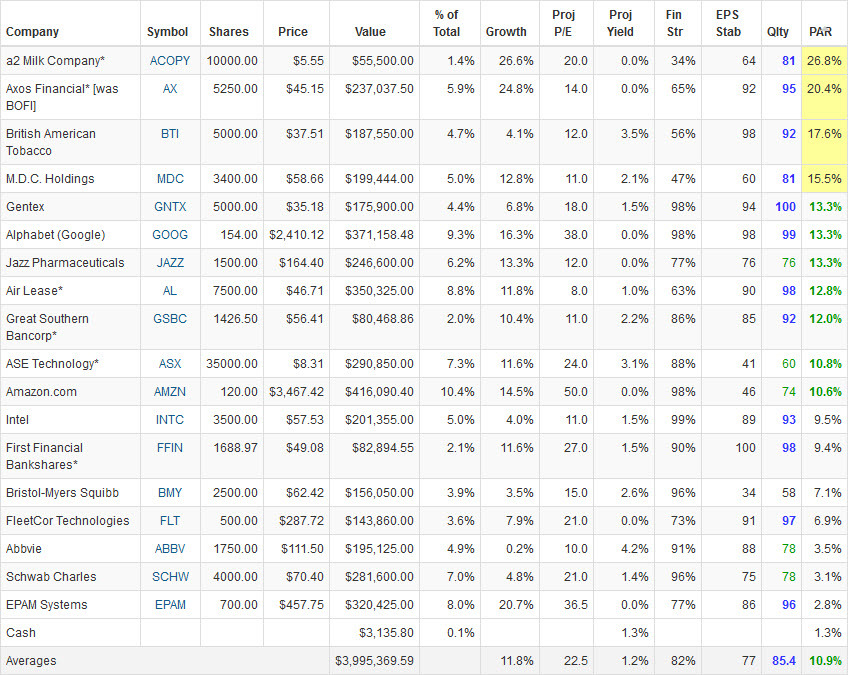The image size is (848, 675).
Task: Follow the GNTX symbol link
Action: tap(170, 207)
